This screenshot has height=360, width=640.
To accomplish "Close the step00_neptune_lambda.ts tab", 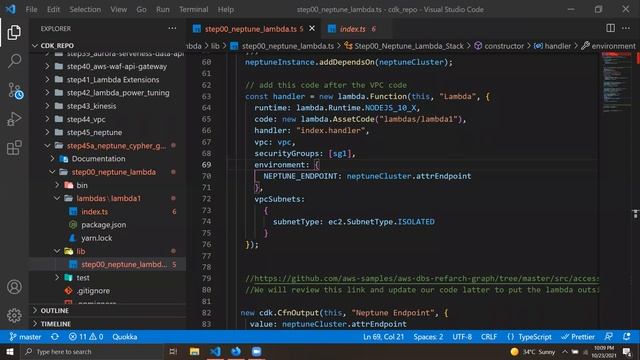I will click(312, 29).
